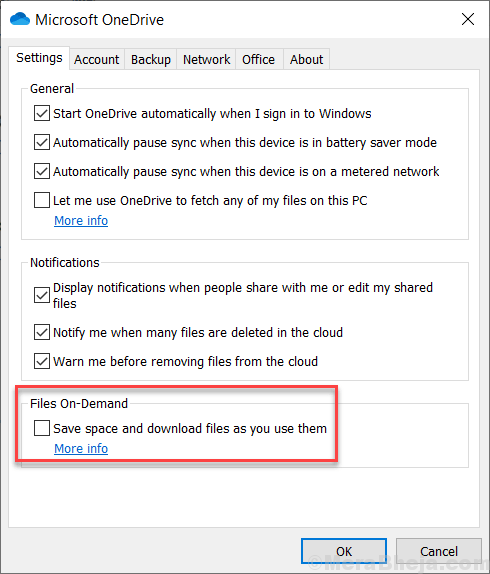
Task: Enable fetching files on this PC
Action: point(42,200)
